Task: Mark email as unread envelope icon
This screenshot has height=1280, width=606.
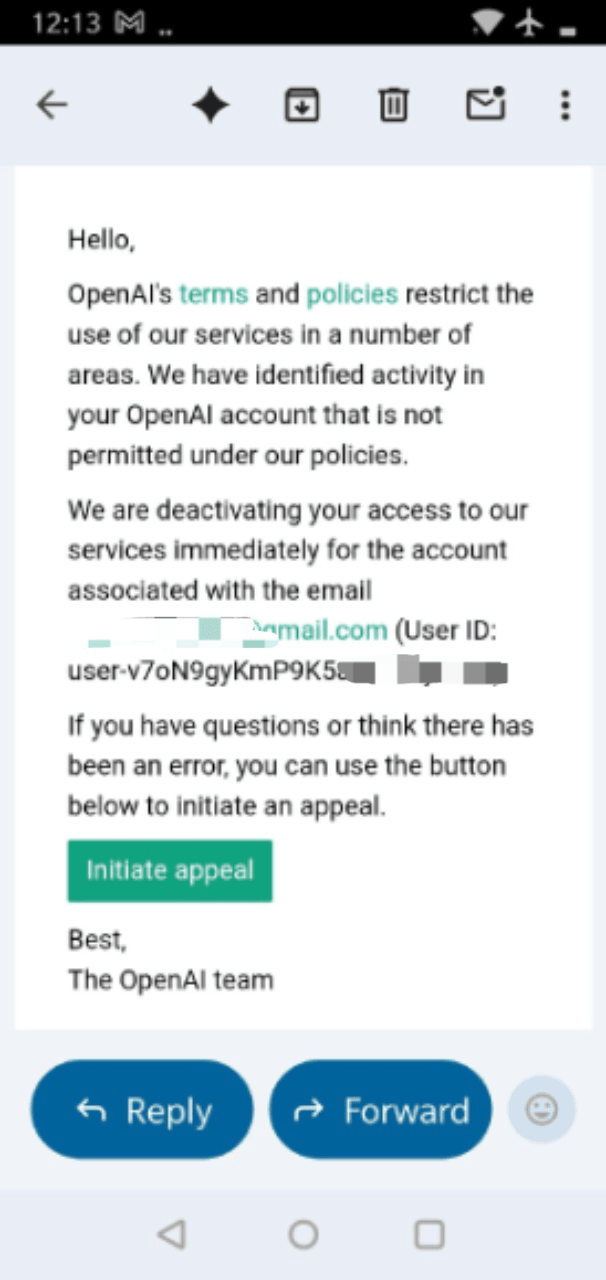Action: point(486,104)
